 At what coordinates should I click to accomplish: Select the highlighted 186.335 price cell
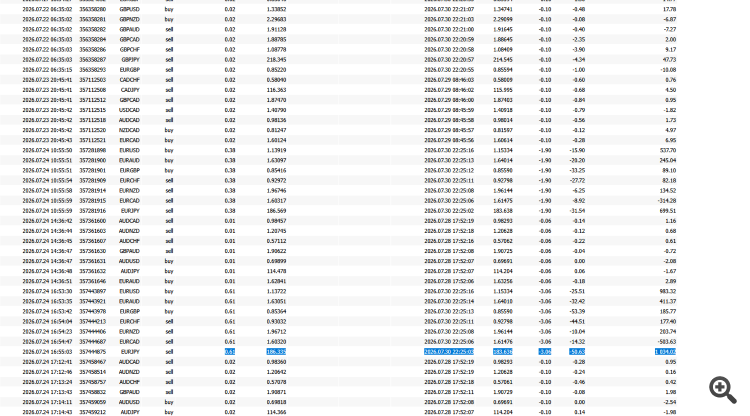pos(276,351)
